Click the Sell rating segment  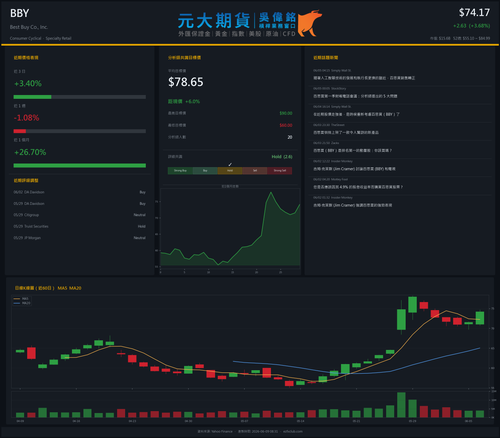[x=255, y=171]
